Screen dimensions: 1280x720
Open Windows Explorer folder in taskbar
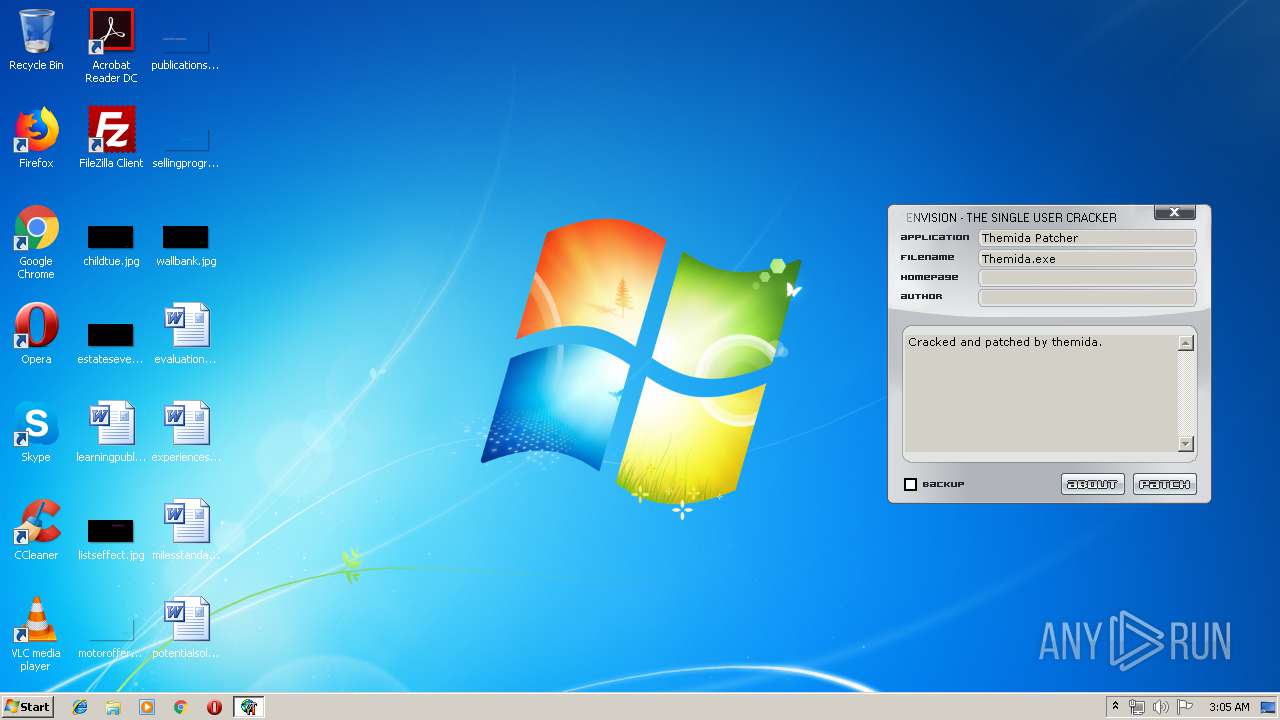(113, 707)
